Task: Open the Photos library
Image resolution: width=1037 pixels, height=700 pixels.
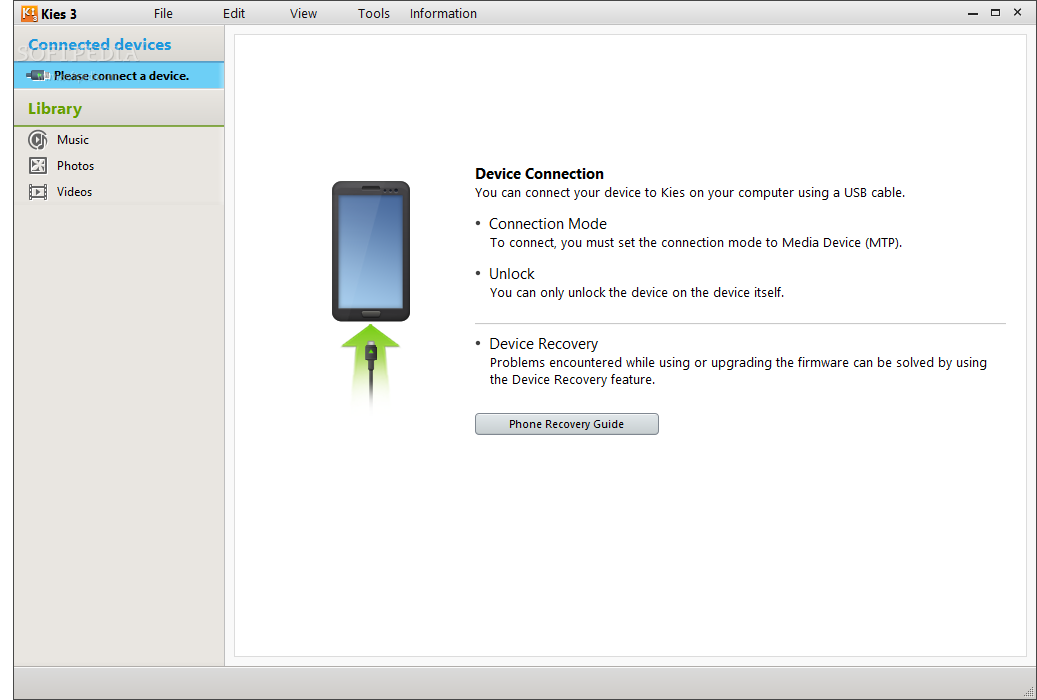Action: point(75,165)
